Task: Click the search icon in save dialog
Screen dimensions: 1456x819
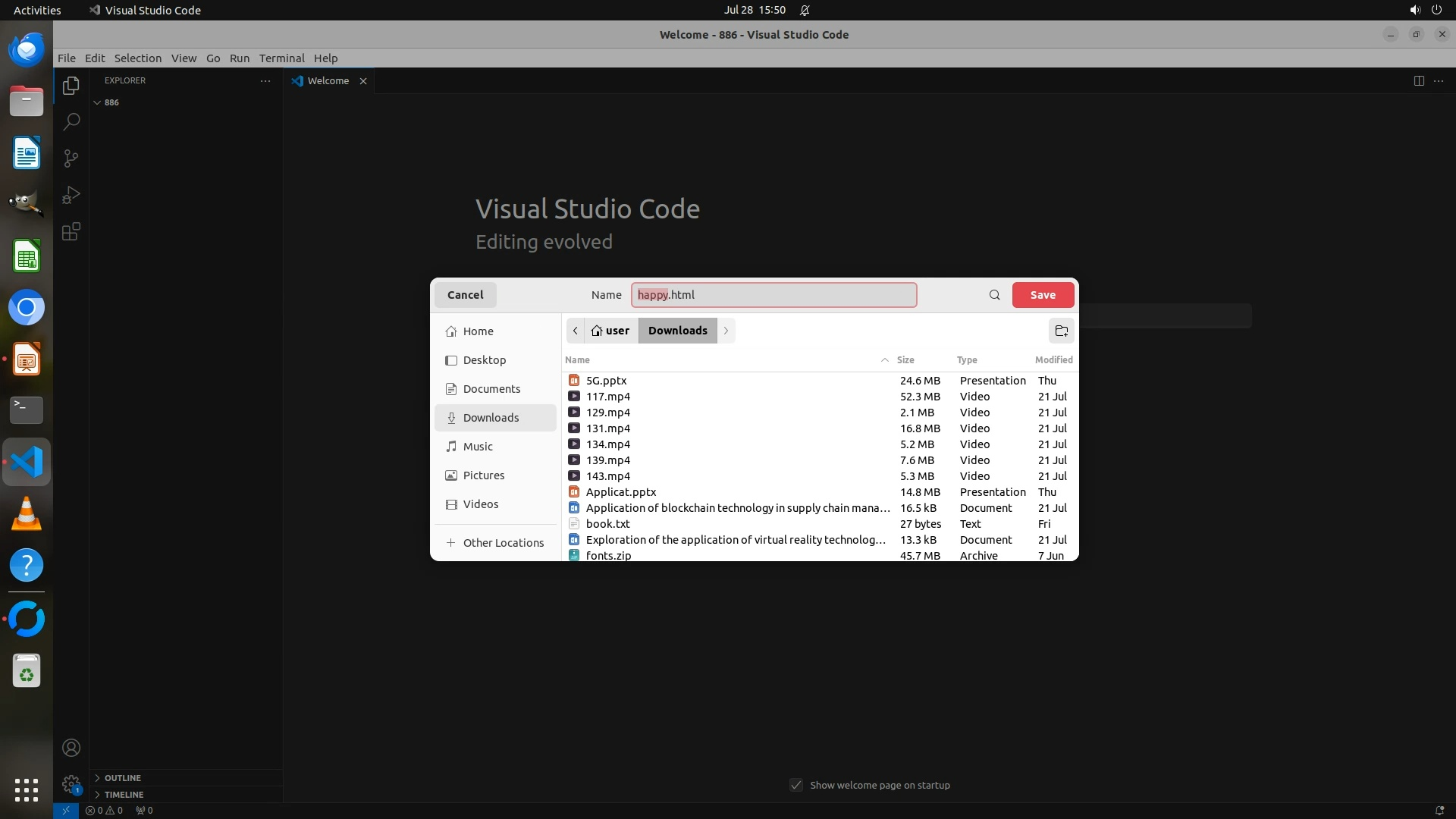Action: tap(994, 295)
